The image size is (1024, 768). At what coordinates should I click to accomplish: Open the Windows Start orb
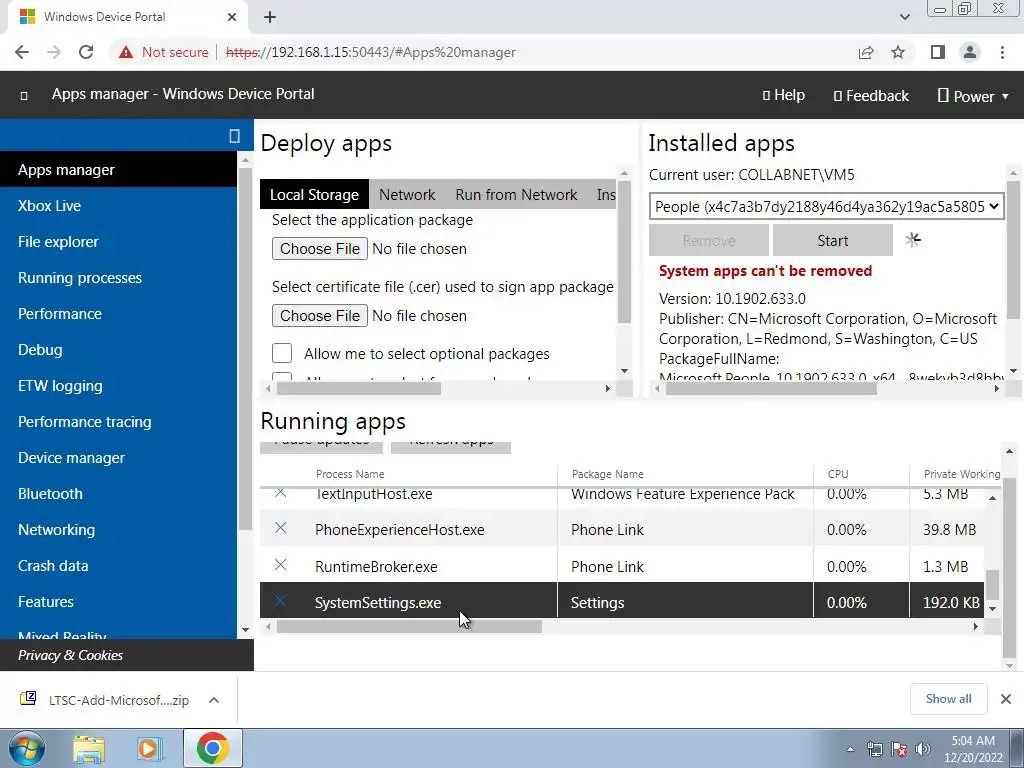(x=27, y=748)
